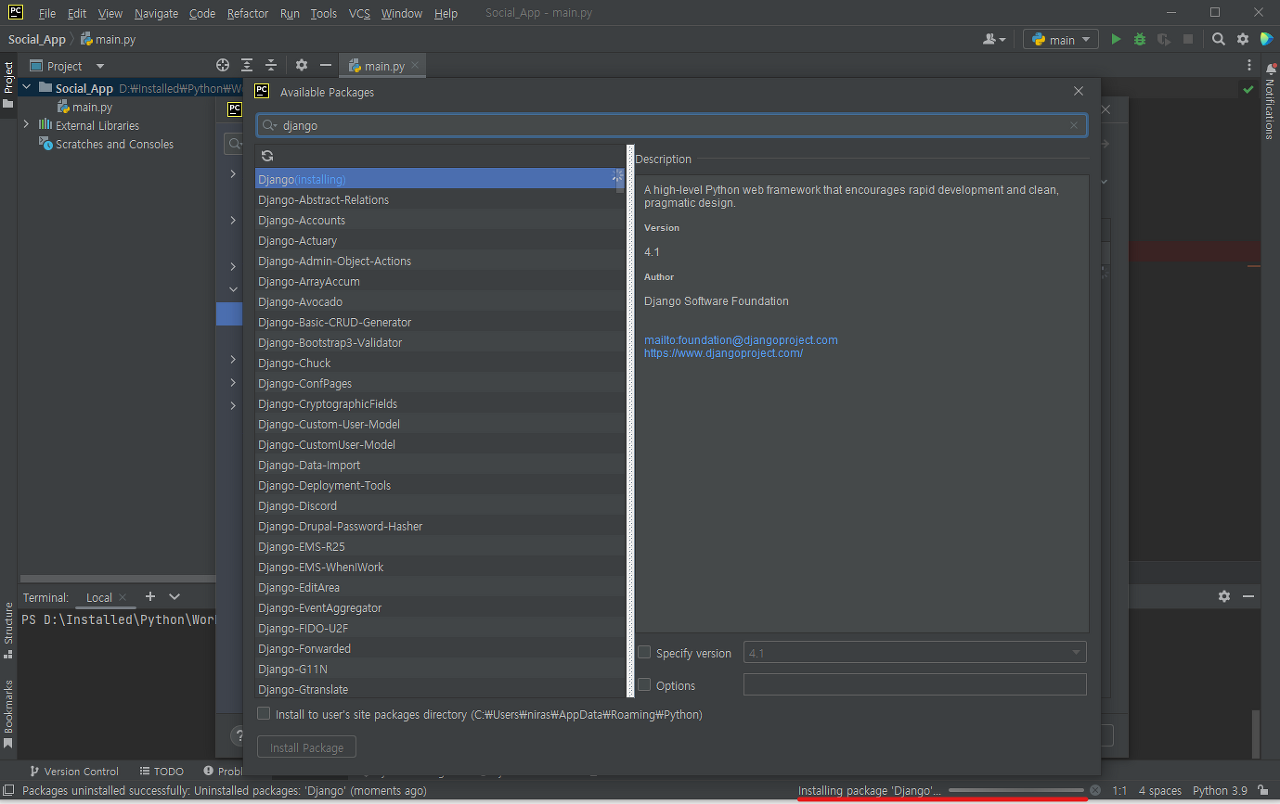Open the TODO tool window
This screenshot has height=804, width=1280.
coord(161,771)
